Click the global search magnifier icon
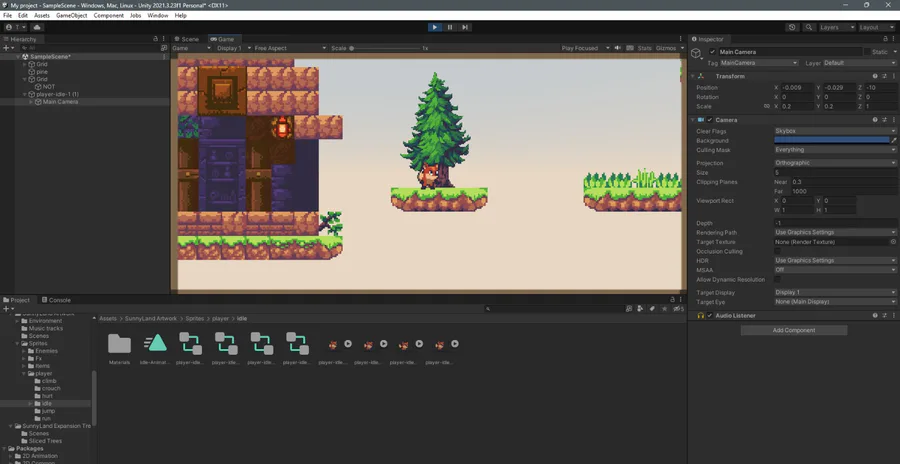 point(809,27)
